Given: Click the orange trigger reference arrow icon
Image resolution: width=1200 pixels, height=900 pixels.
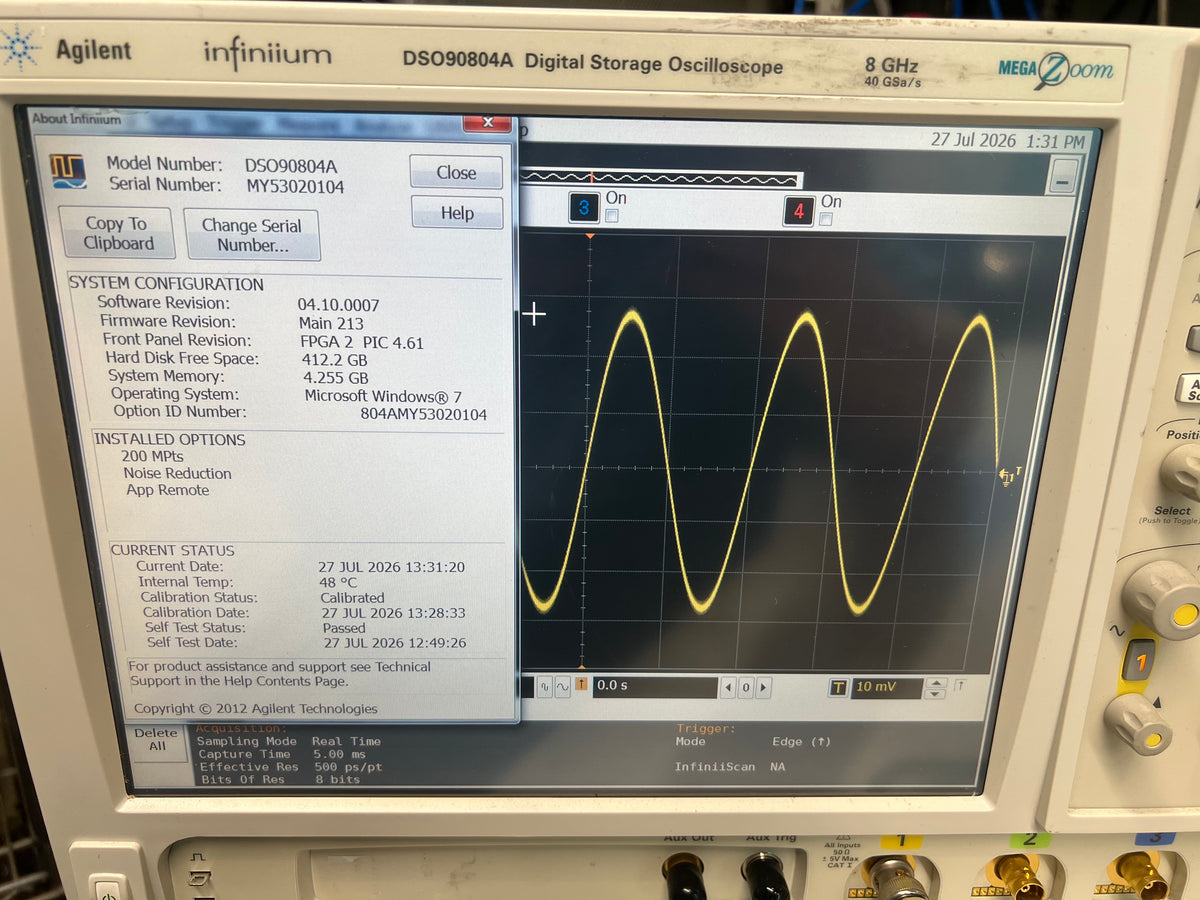Looking at the screenshot, I should 581,686.
